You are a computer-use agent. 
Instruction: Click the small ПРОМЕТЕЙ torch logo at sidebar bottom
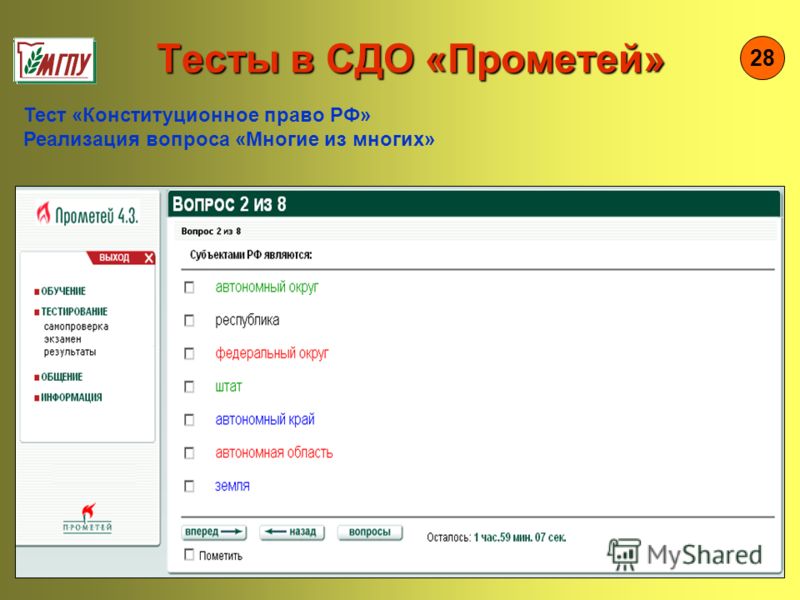[x=88, y=518]
